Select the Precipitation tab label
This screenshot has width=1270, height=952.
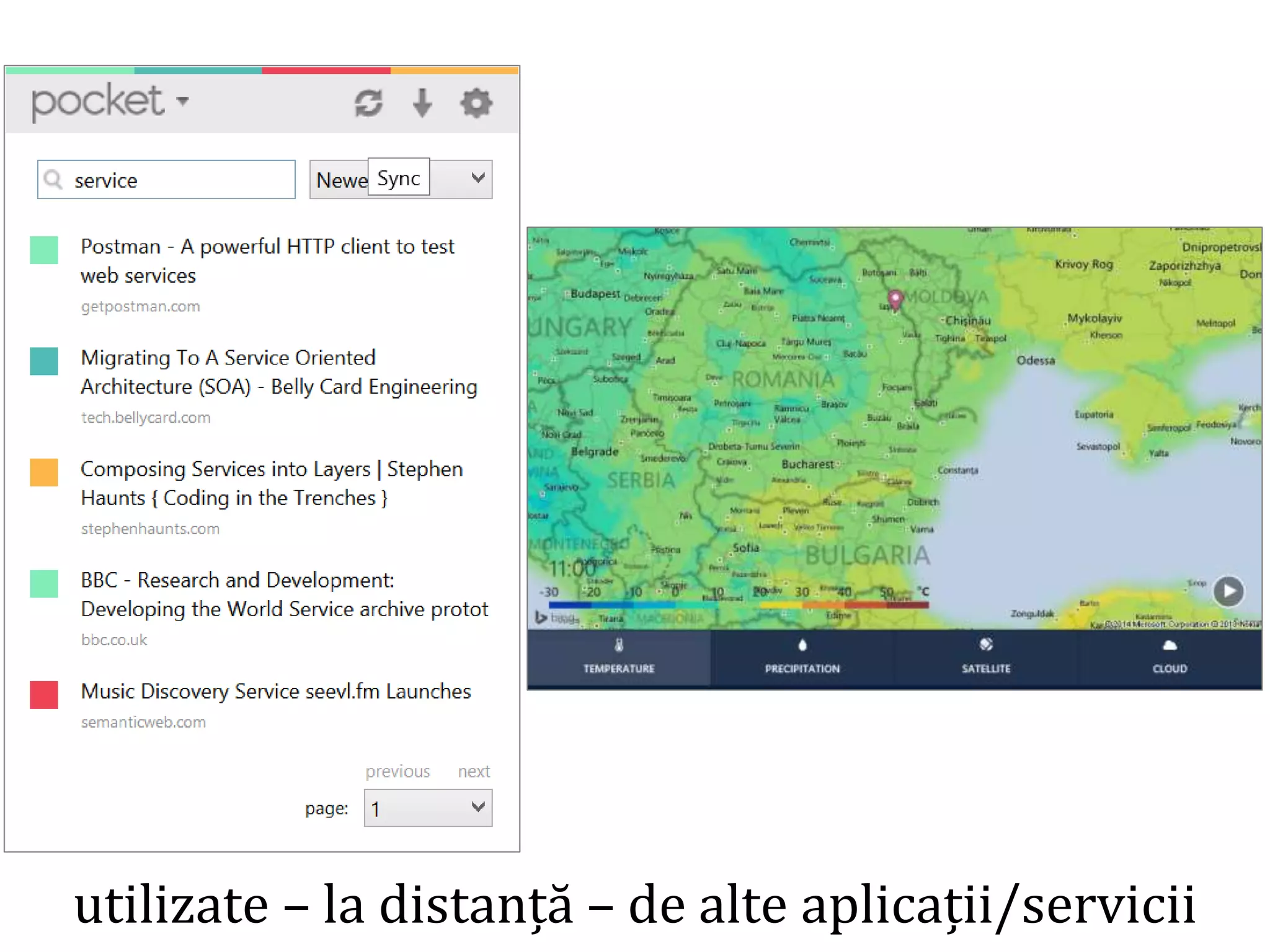[802, 669]
